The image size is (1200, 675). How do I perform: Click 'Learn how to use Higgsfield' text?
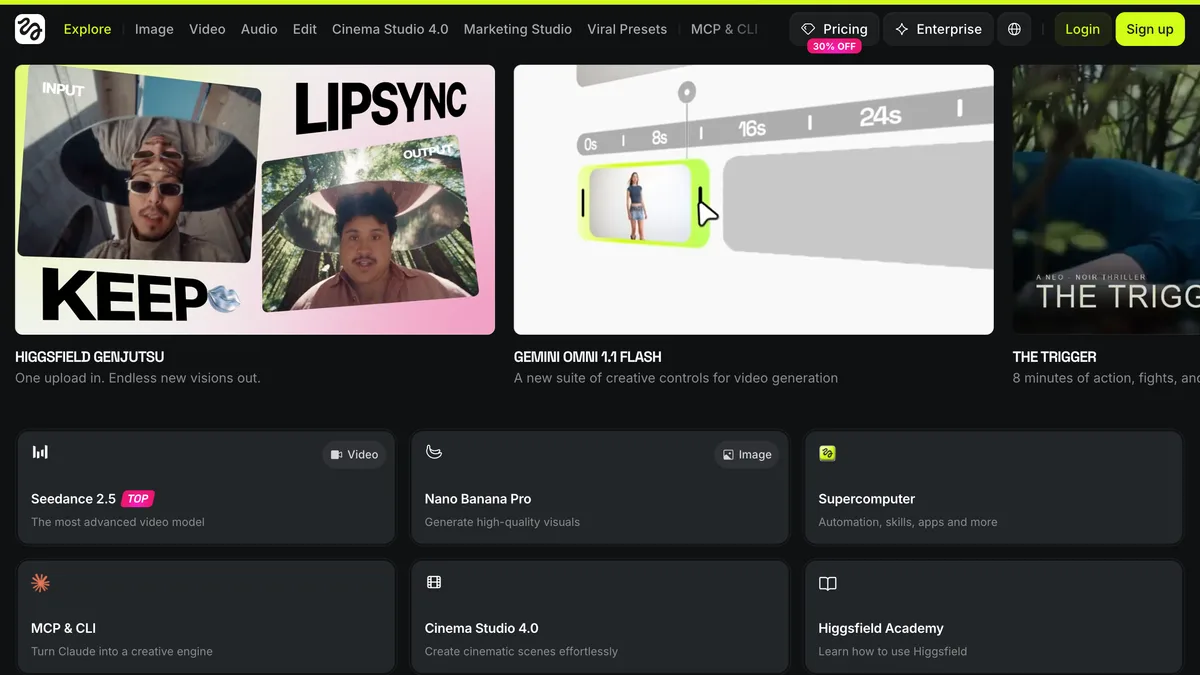(x=894, y=651)
